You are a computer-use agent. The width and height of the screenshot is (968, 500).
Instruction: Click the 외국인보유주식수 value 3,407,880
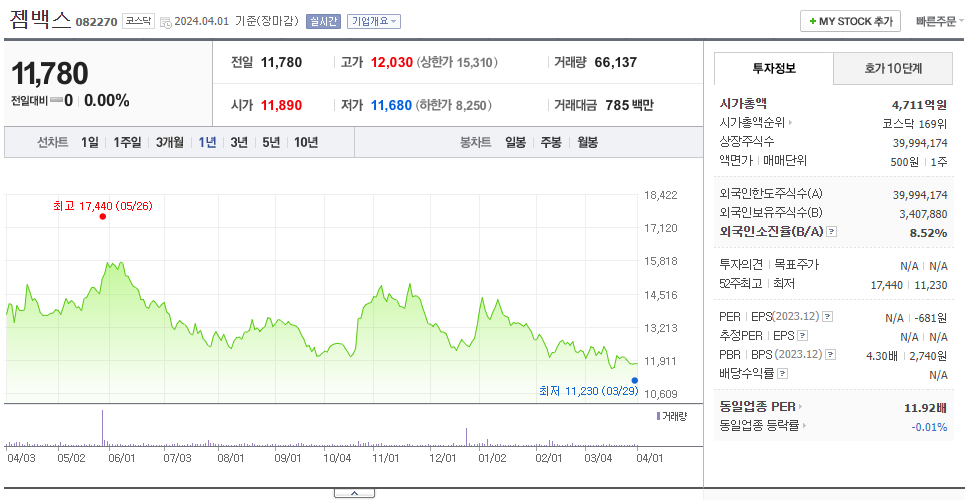pyautogui.click(x=924, y=214)
